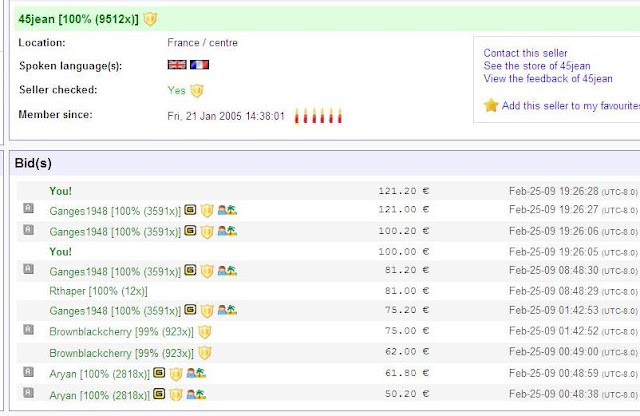640x416 pixels.
Task: Select the top You! bid at 121.20 €
Action: point(60,191)
